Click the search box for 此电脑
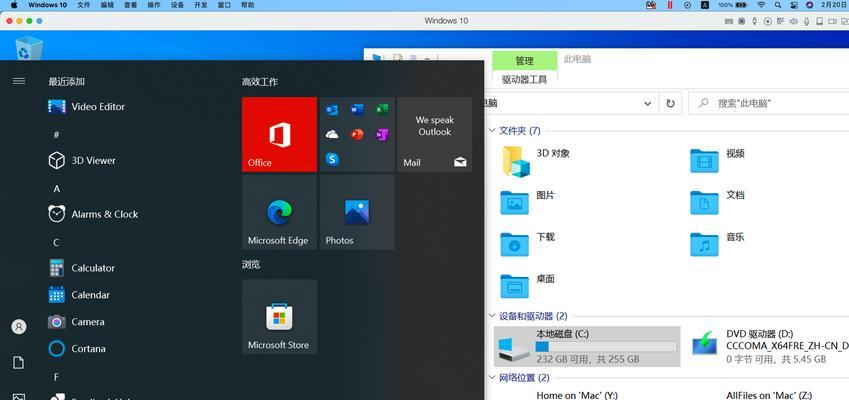The image size is (849, 400). (x=769, y=103)
